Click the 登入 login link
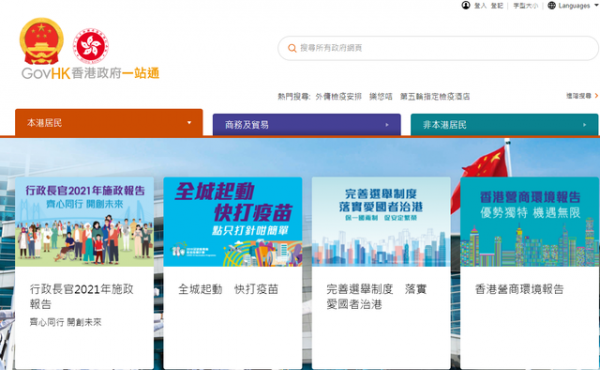The width and height of the screenshot is (600, 370). (x=480, y=6)
